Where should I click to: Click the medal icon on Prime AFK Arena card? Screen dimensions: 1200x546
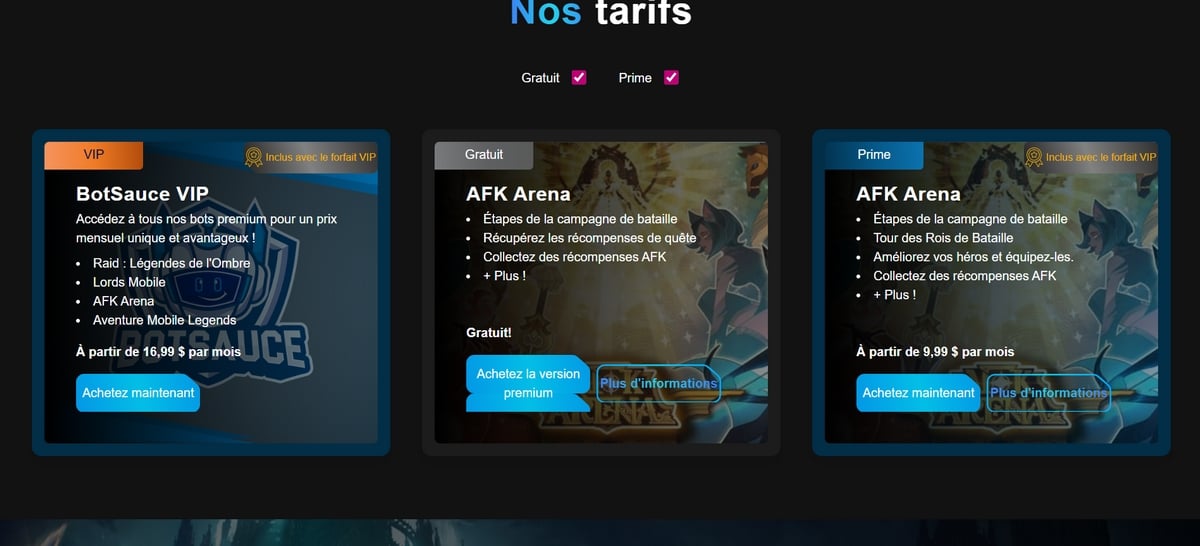(x=1033, y=157)
